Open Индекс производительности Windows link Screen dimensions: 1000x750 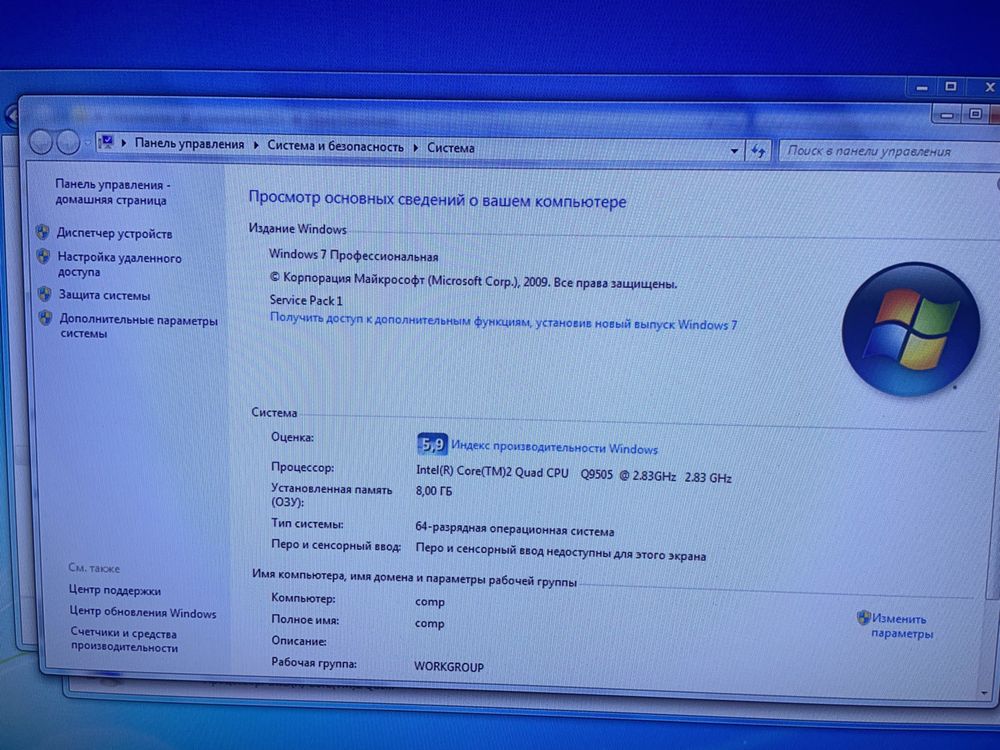(554, 447)
